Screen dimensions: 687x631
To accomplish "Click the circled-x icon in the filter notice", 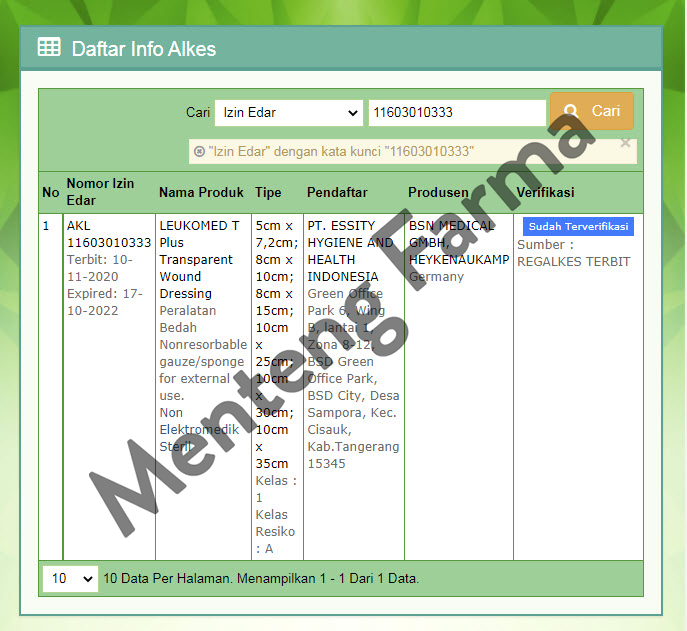I will [199, 152].
